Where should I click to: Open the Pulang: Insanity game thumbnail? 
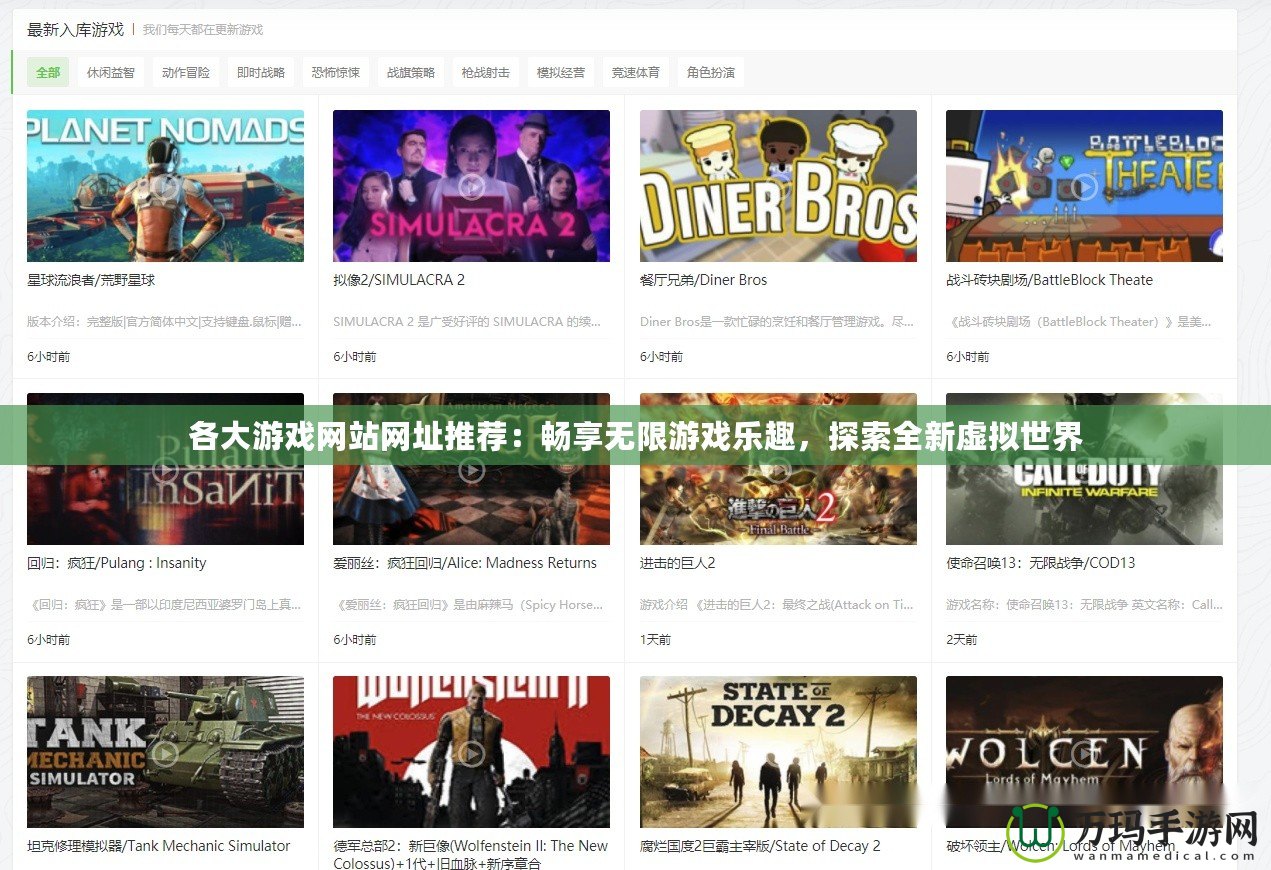coord(165,469)
